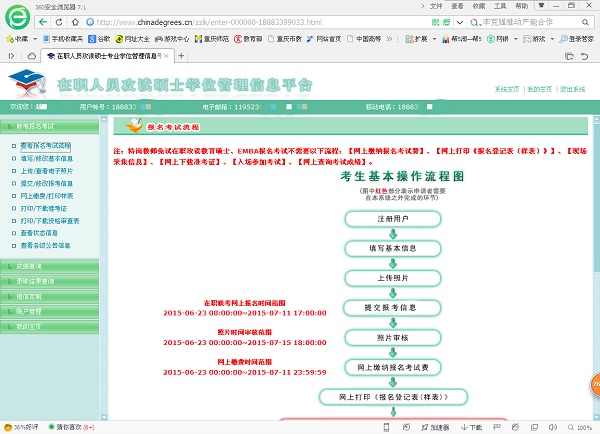
Task: Click the green 360 browser logo
Action: [17, 17]
